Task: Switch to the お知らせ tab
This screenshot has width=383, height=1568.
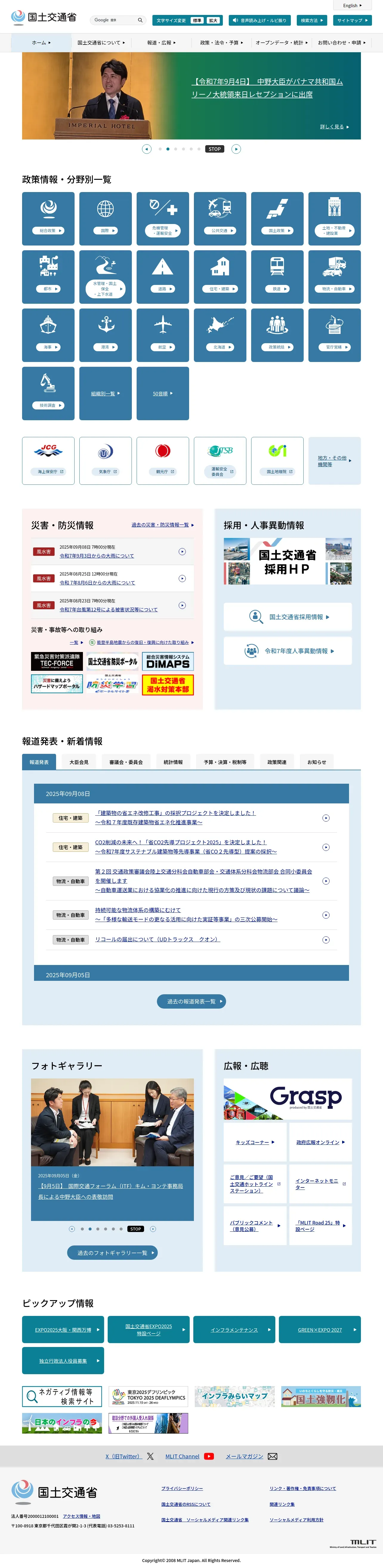Action: point(317,762)
